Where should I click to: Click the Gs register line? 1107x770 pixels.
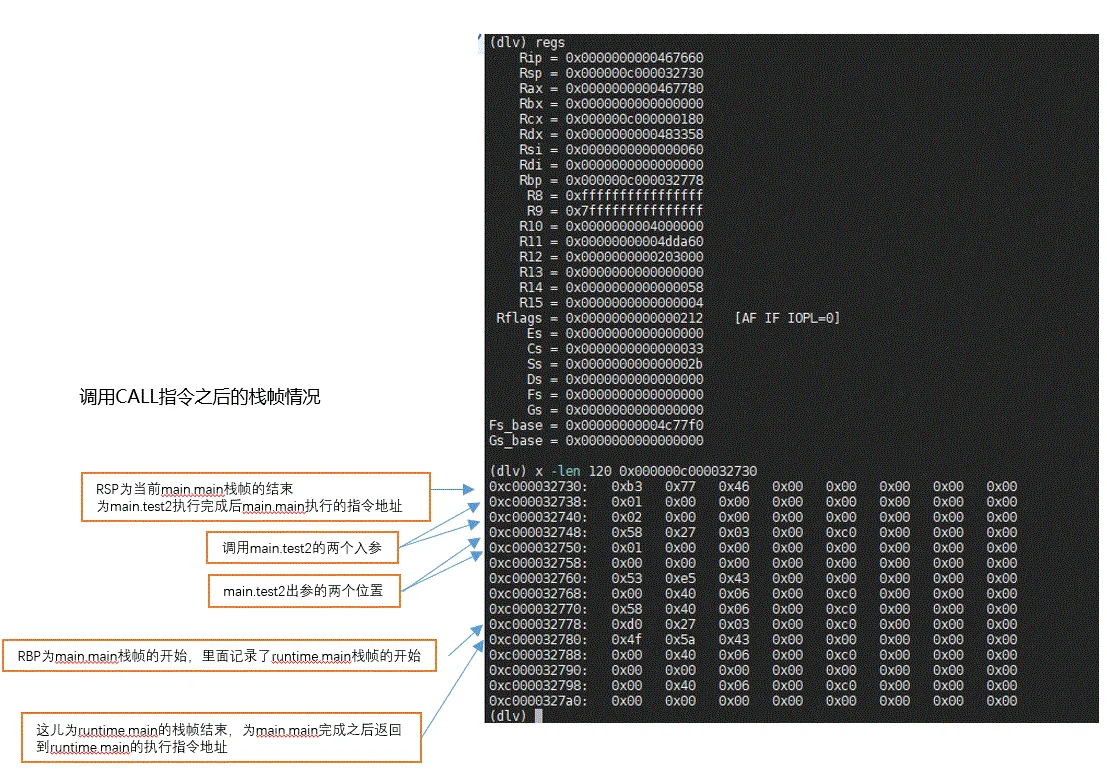point(615,410)
